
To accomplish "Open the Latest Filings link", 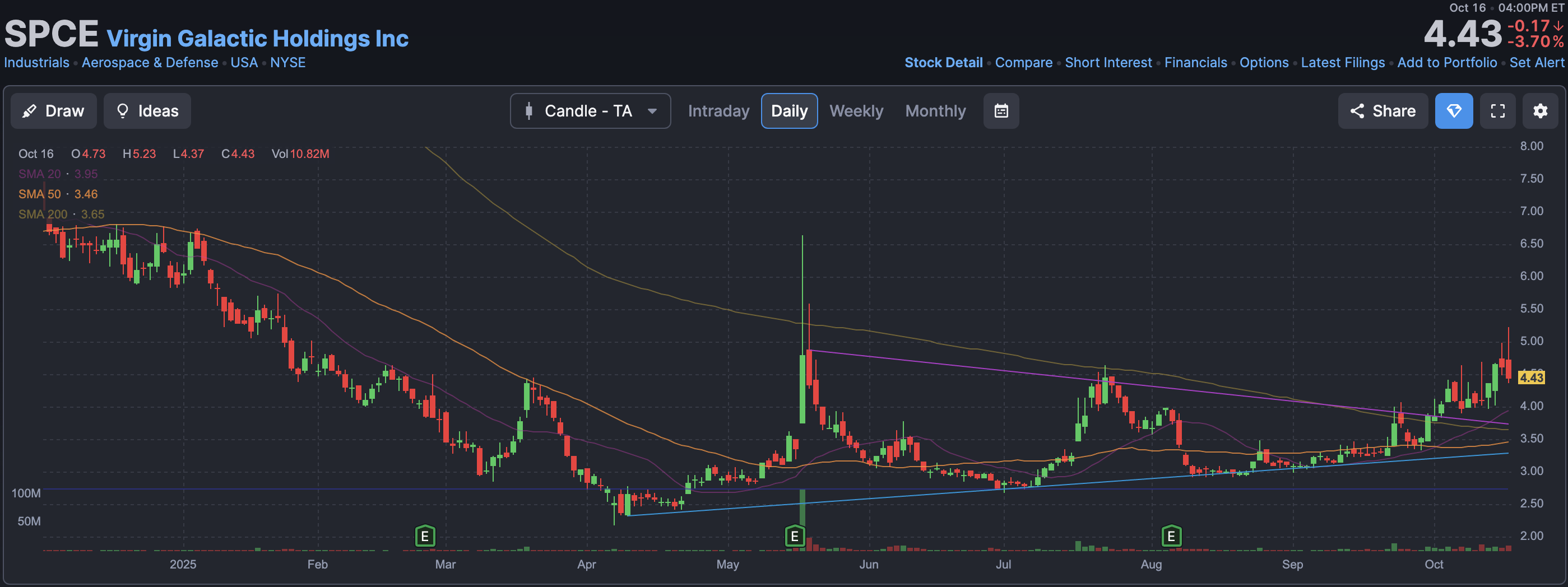I will pyautogui.click(x=1342, y=63).
